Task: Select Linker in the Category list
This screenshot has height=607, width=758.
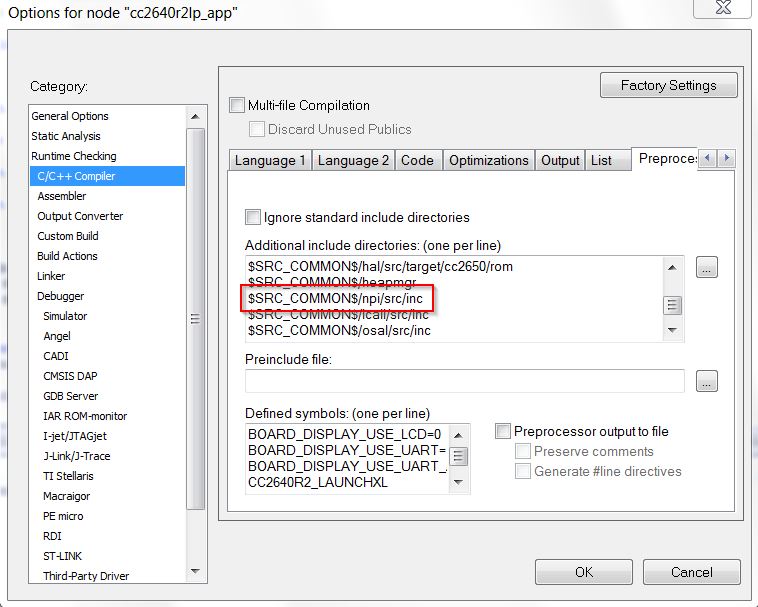Action: pos(51,276)
